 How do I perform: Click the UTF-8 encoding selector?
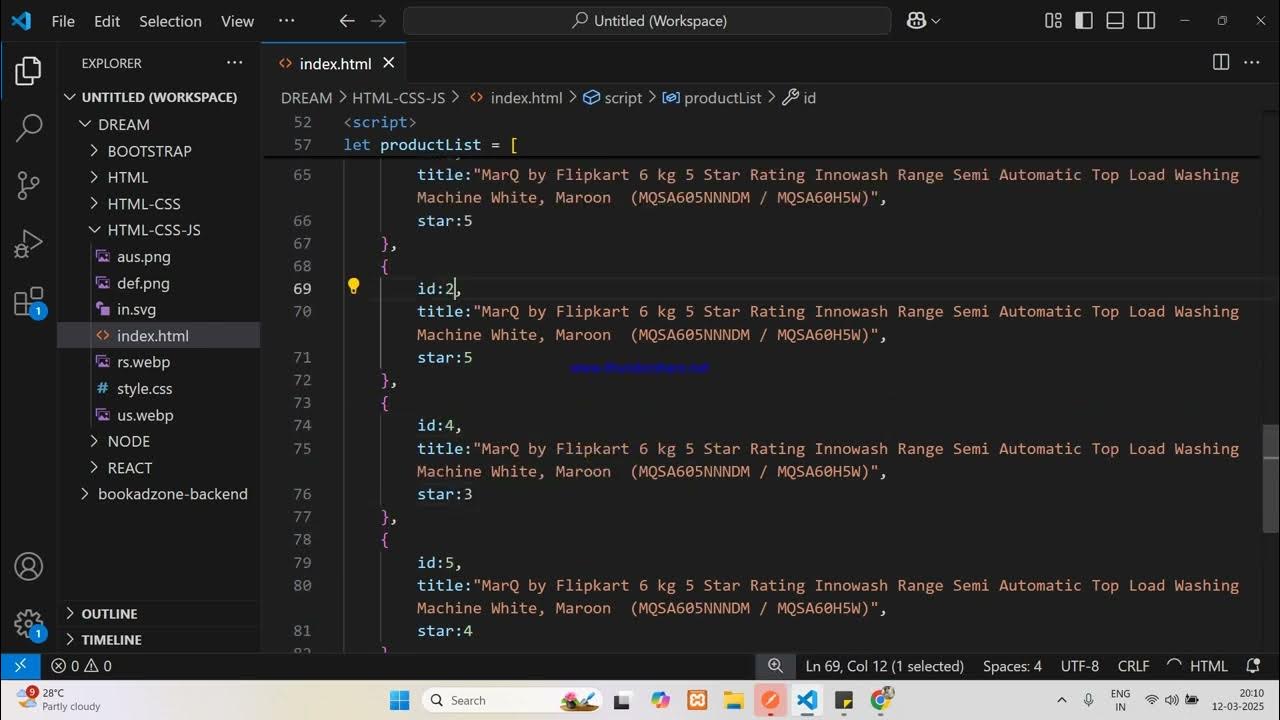(x=1080, y=666)
